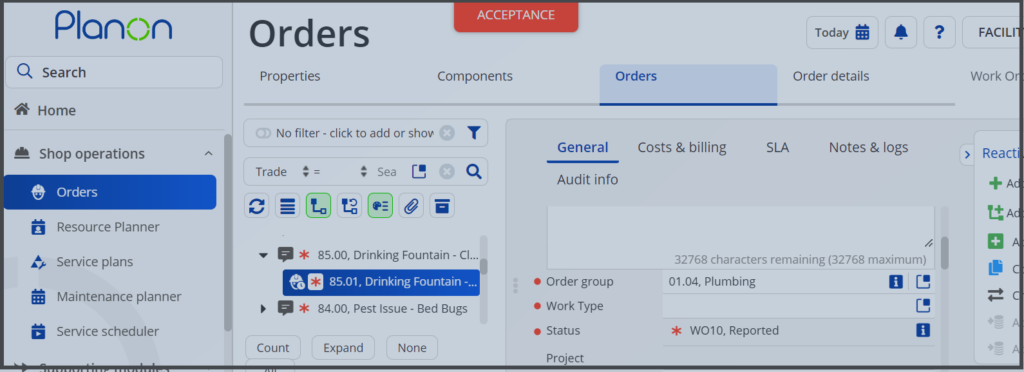This screenshot has width=1024, height=372.
Task: Click the archive box toolbar icon
Action: pos(442,206)
